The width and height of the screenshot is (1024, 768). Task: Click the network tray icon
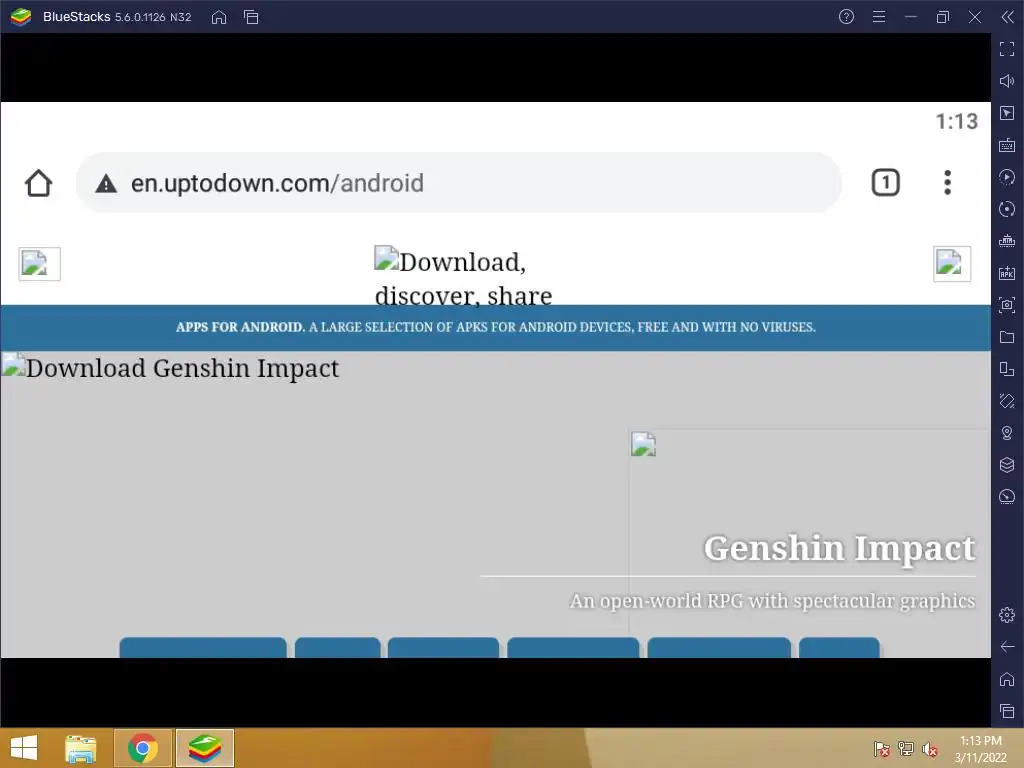(906, 748)
